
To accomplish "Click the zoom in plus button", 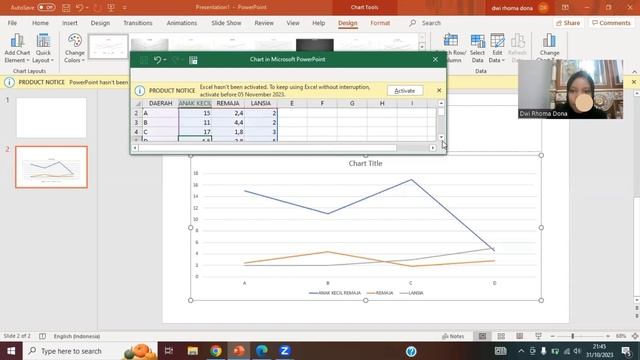I will coord(608,336).
